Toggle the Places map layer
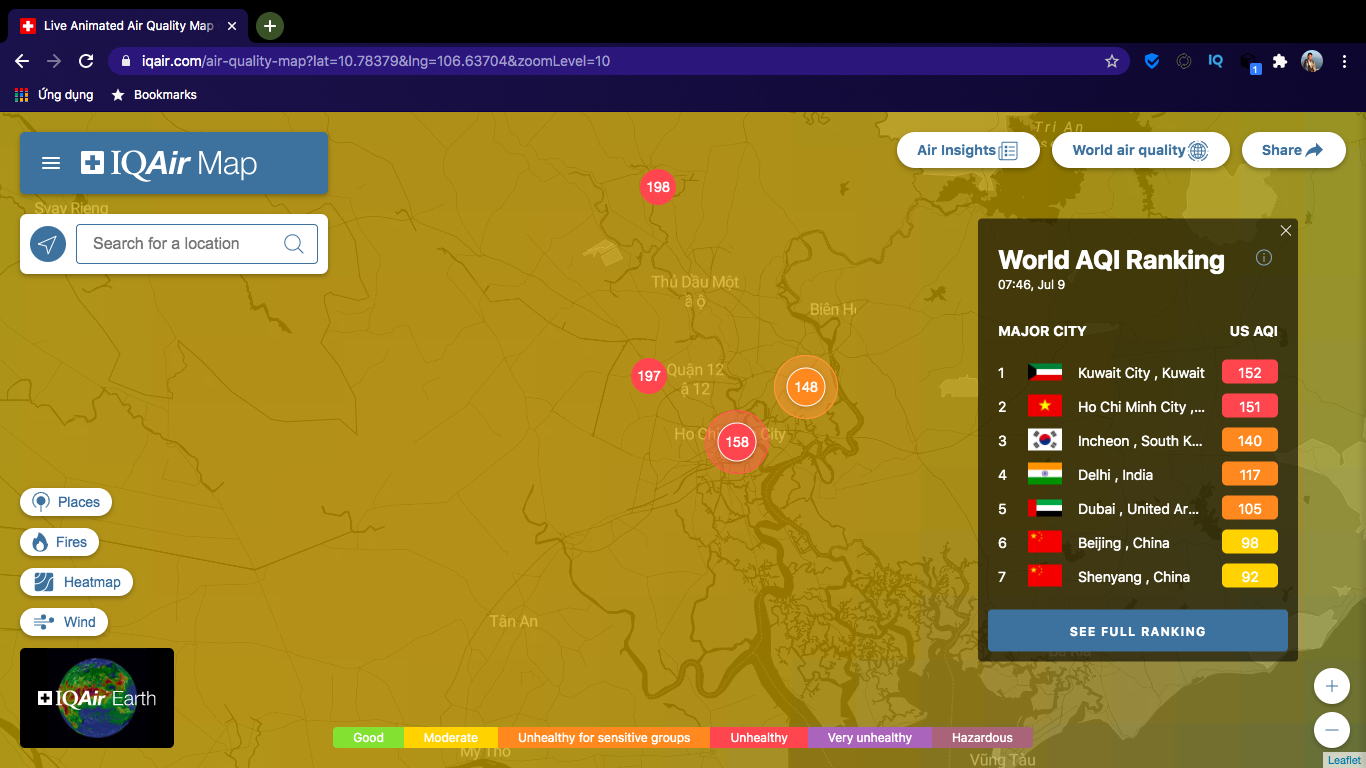This screenshot has height=768, width=1366. coord(66,502)
